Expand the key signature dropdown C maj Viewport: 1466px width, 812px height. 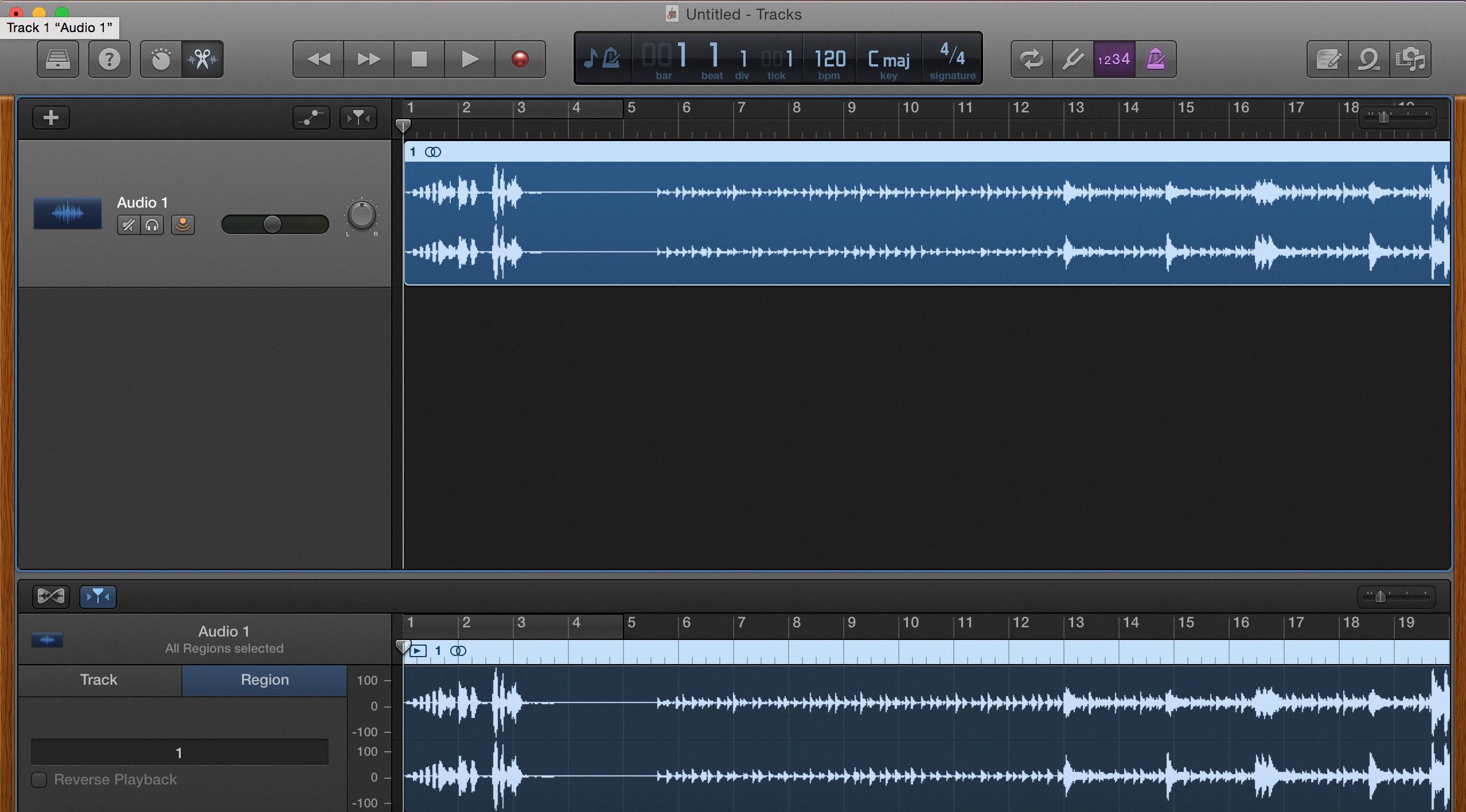coord(890,58)
